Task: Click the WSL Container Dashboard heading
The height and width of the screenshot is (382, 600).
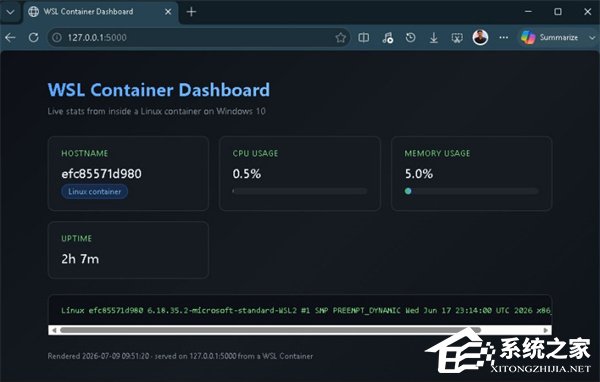Action: click(x=159, y=90)
